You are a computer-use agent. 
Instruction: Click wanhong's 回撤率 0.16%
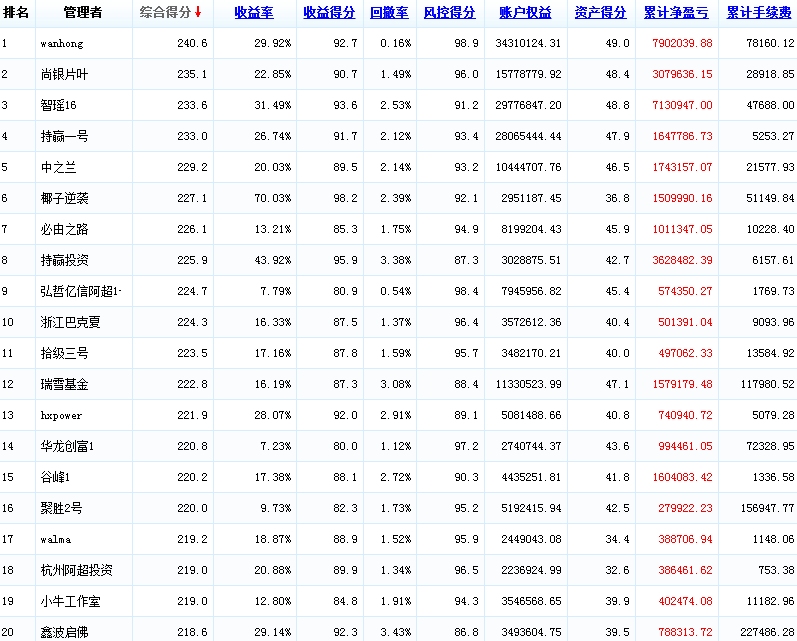coord(395,44)
